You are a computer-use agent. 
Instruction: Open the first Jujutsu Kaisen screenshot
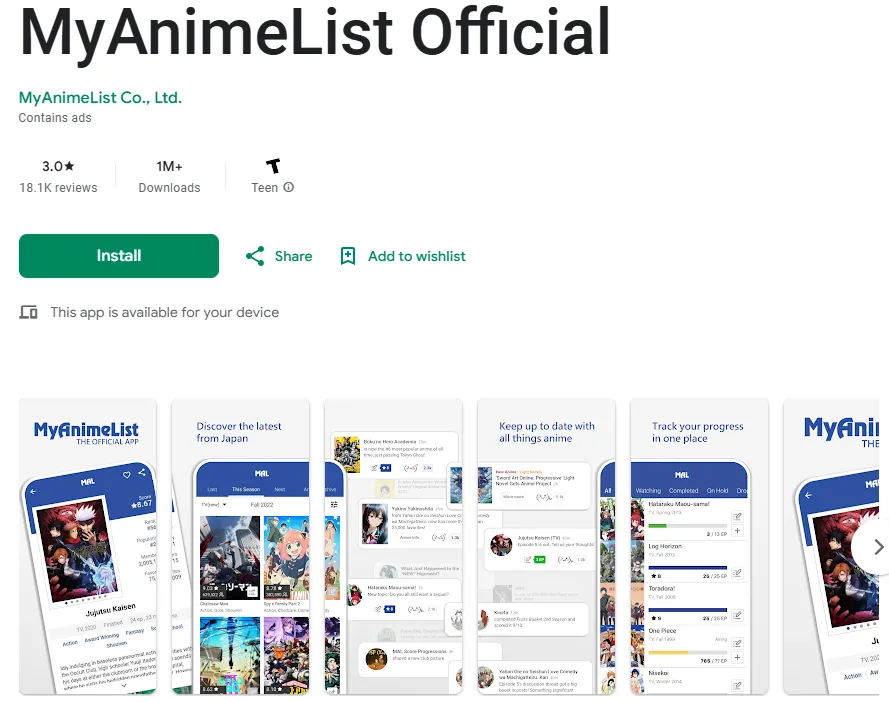coord(88,546)
